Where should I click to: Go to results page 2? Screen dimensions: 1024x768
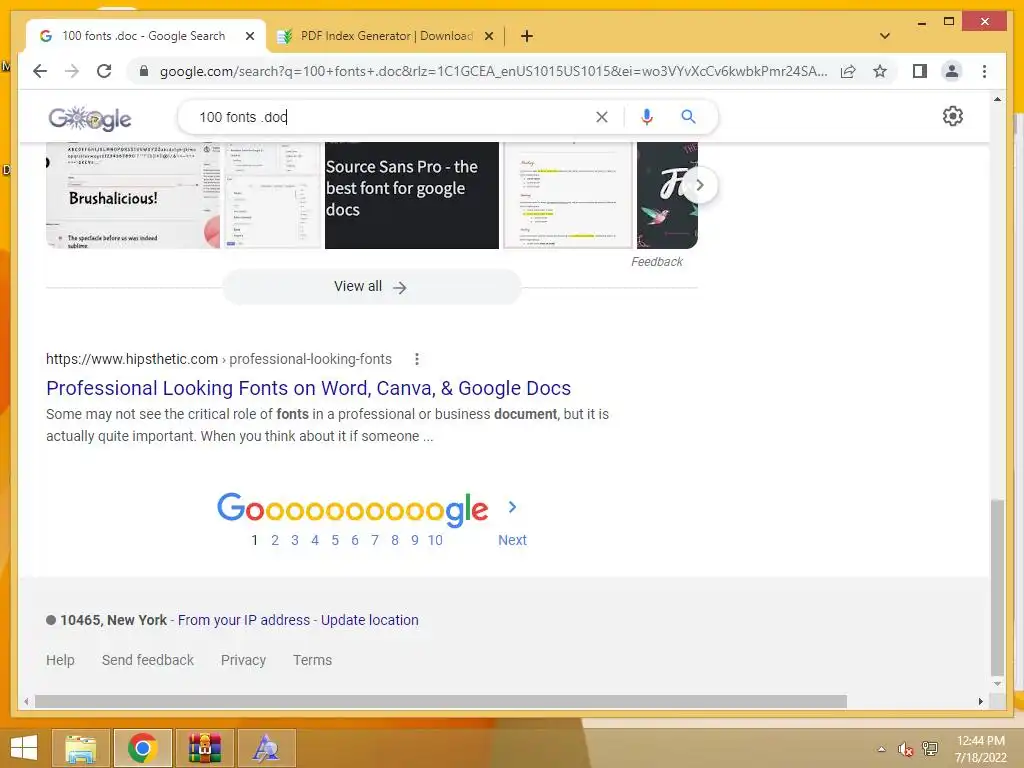click(275, 540)
